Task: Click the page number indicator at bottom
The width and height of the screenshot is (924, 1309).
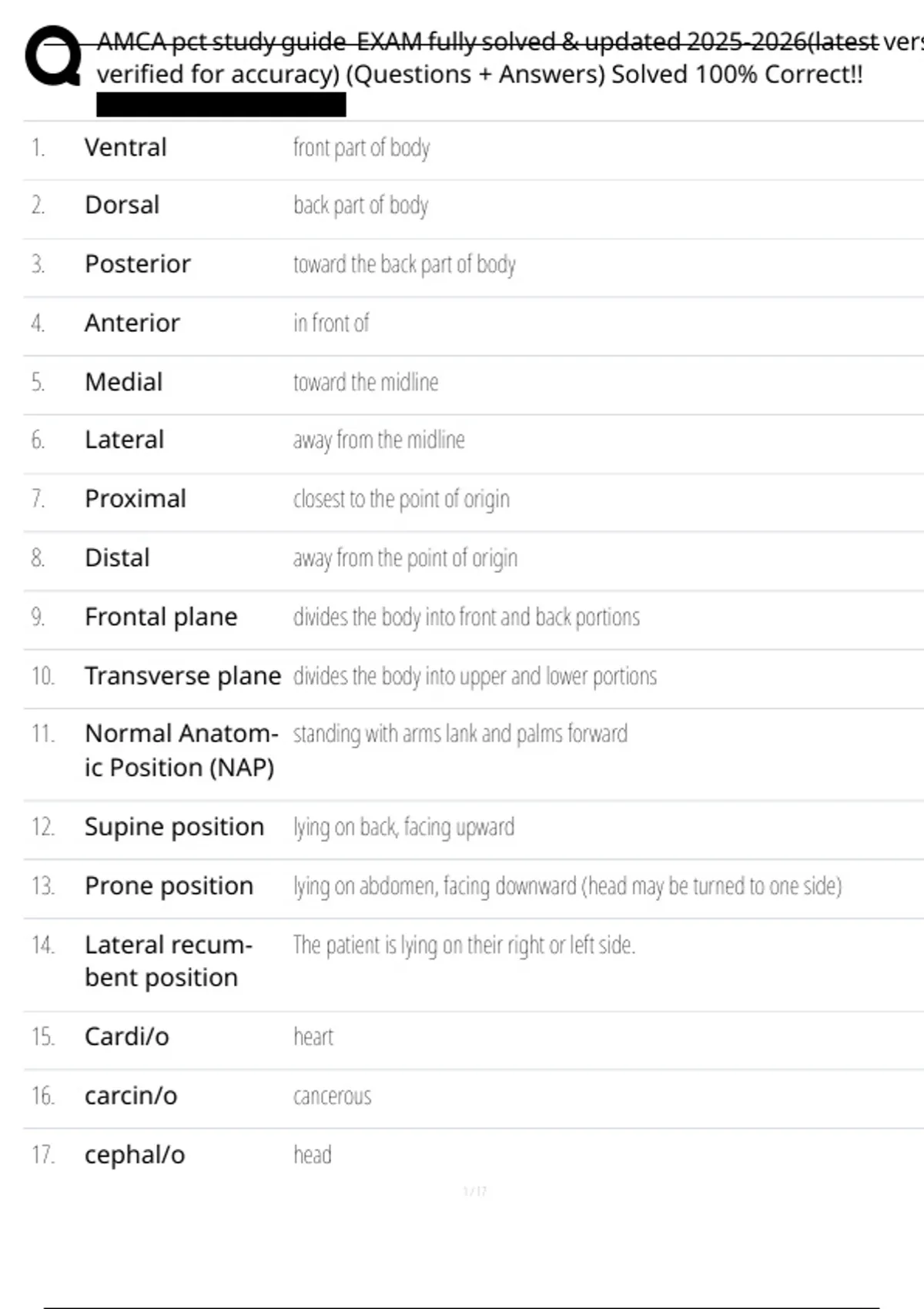Action: click(x=475, y=1192)
